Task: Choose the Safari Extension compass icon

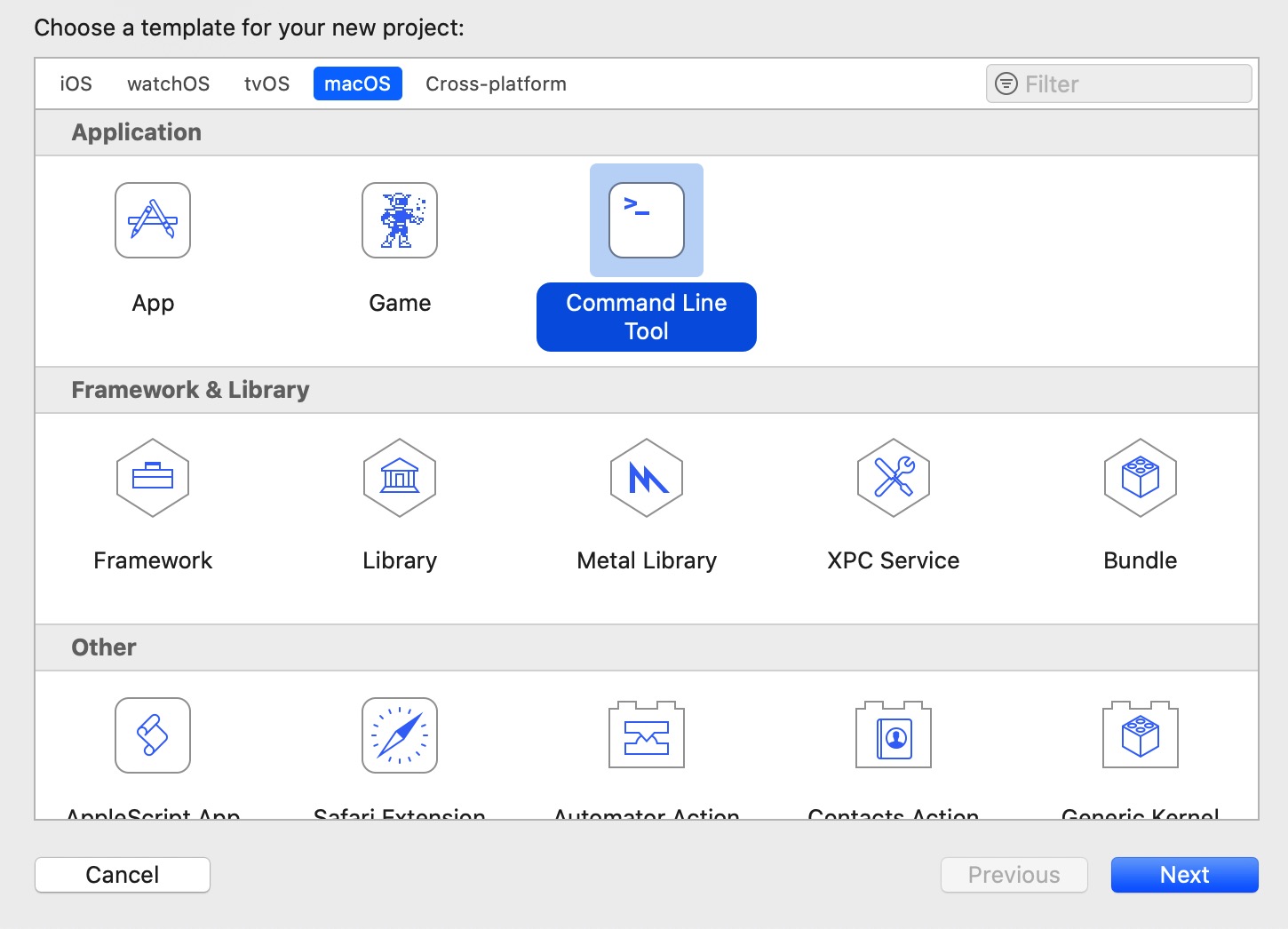Action: click(x=400, y=735)
